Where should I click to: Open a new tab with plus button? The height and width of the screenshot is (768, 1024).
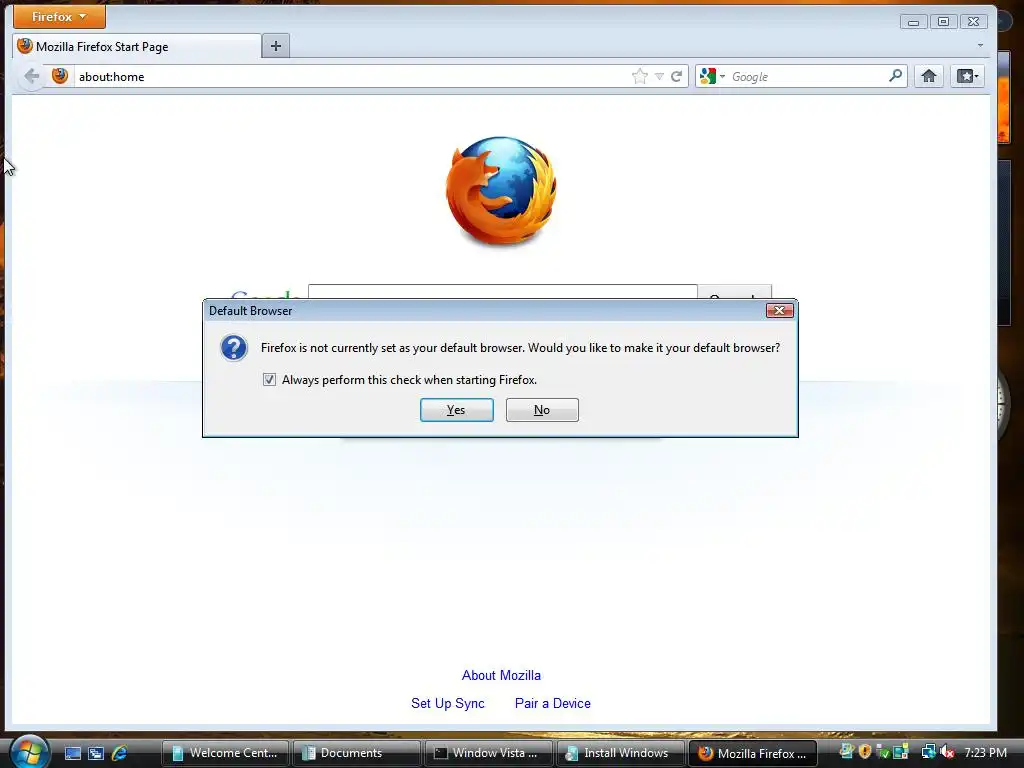click(276, 46)
